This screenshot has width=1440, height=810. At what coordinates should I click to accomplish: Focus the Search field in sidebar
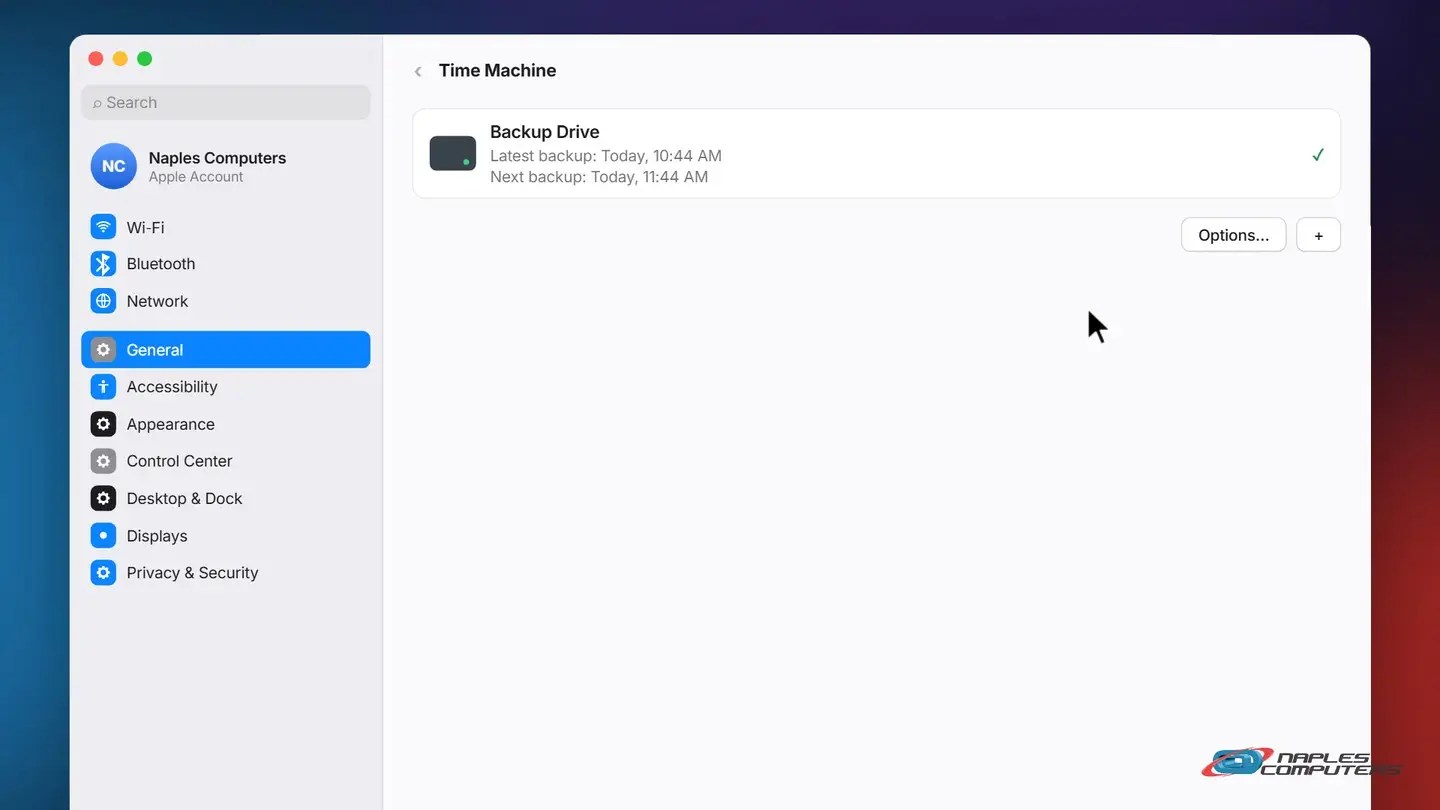(x=226, y=102)
